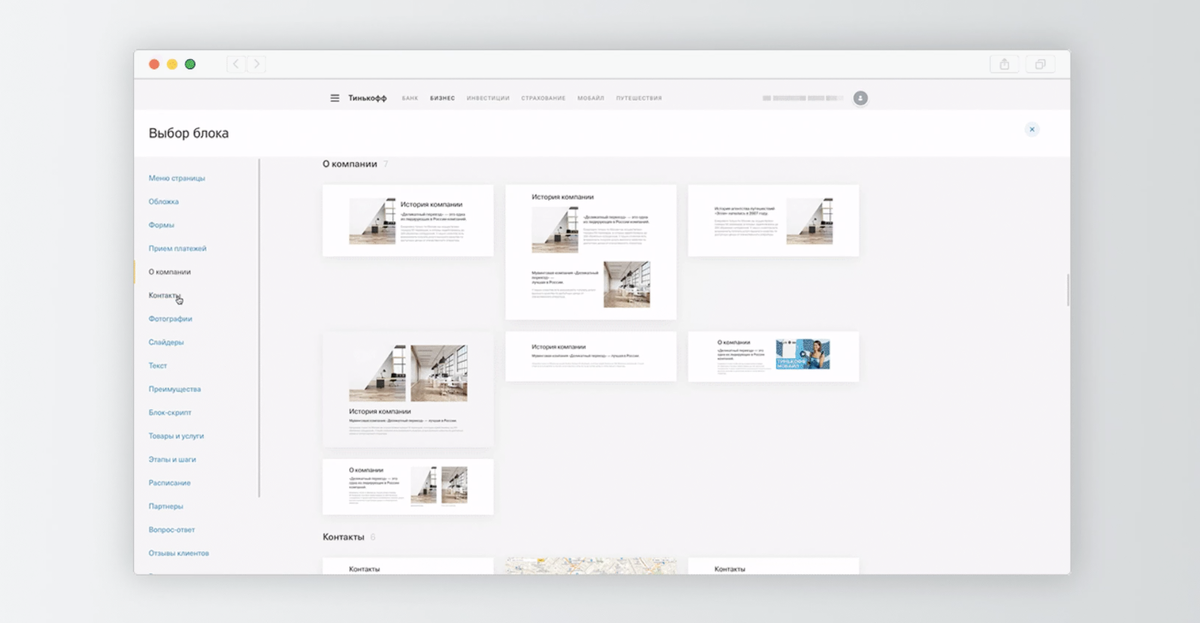
Task: Open the БИЗНЕС navigation item
Action: [x=442, y=98]
